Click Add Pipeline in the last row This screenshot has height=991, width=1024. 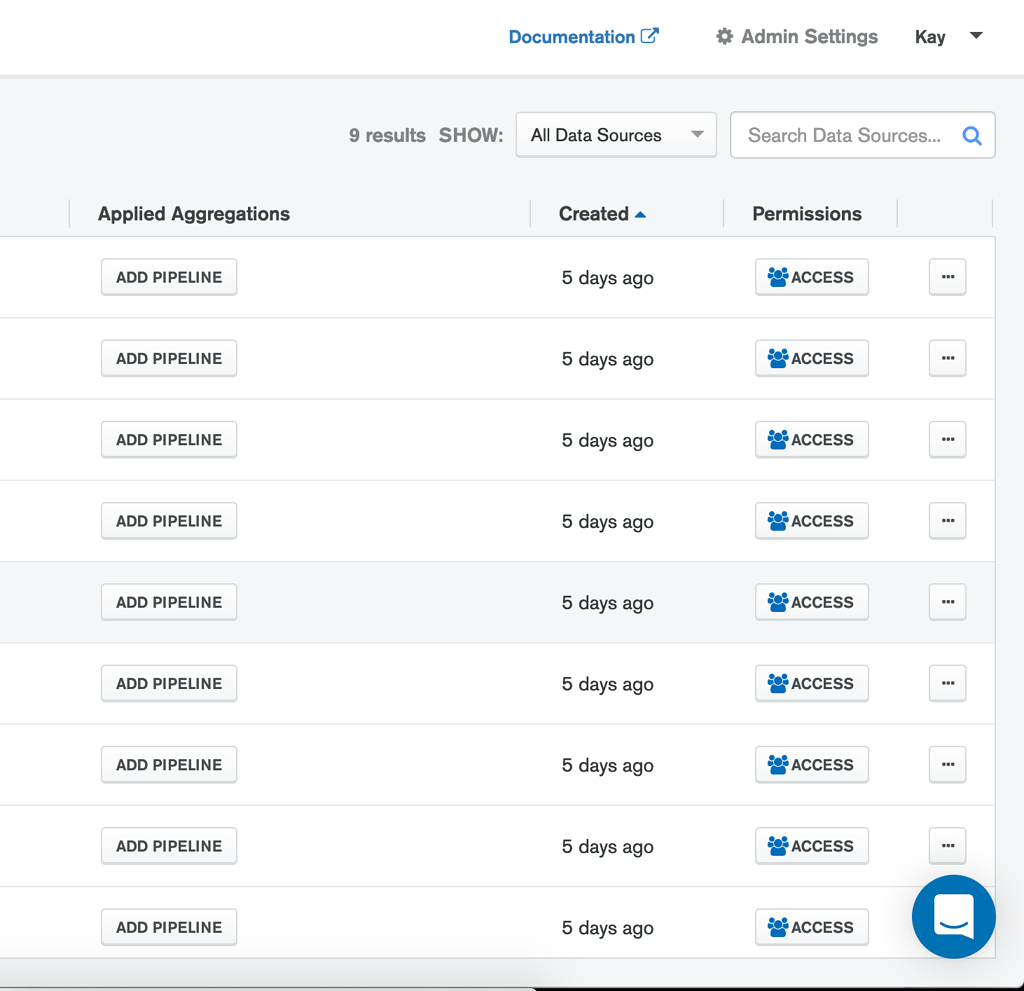169,927
